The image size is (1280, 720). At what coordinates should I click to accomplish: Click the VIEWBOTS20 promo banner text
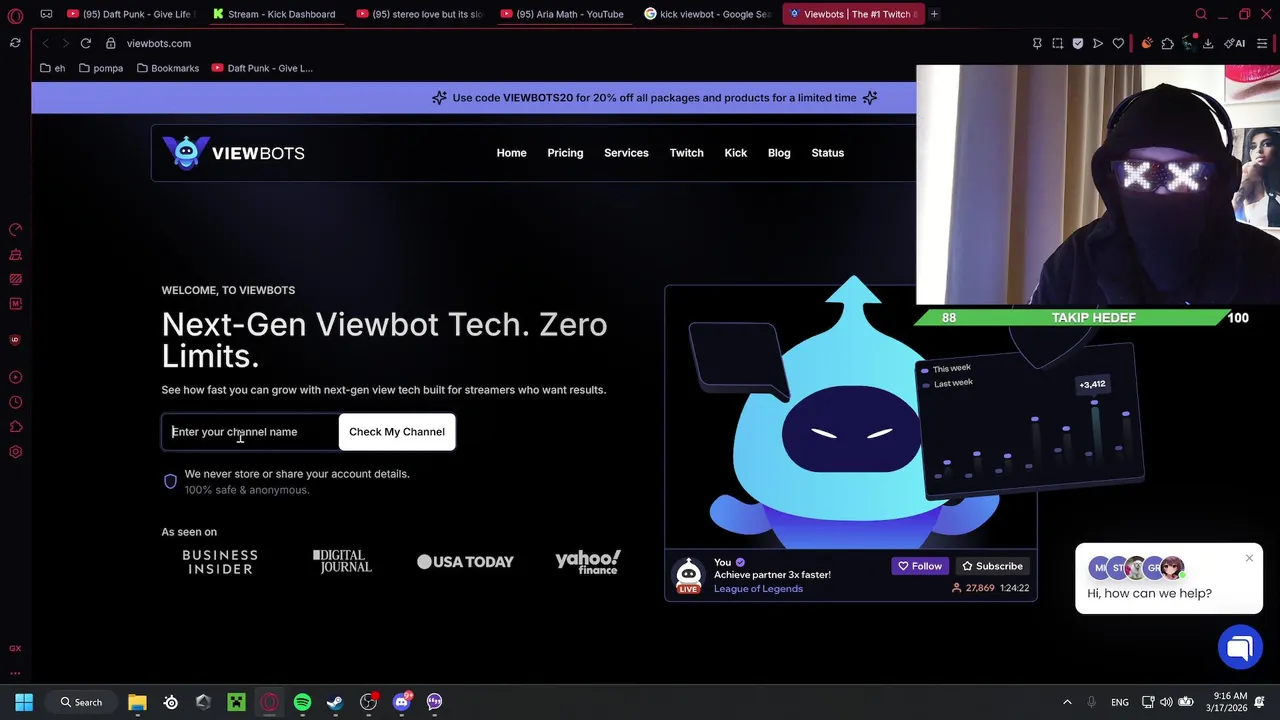click(654, 98)
